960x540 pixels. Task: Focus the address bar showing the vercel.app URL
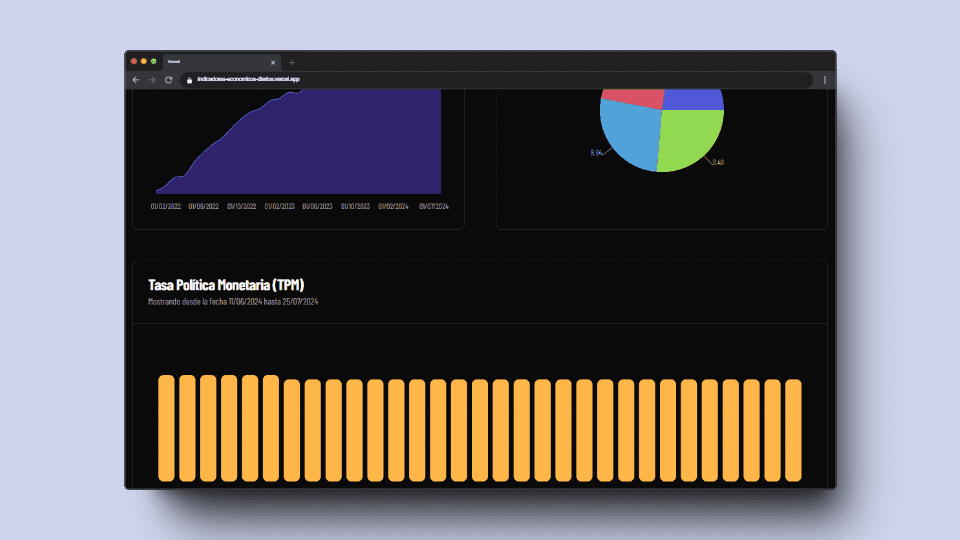496,80
